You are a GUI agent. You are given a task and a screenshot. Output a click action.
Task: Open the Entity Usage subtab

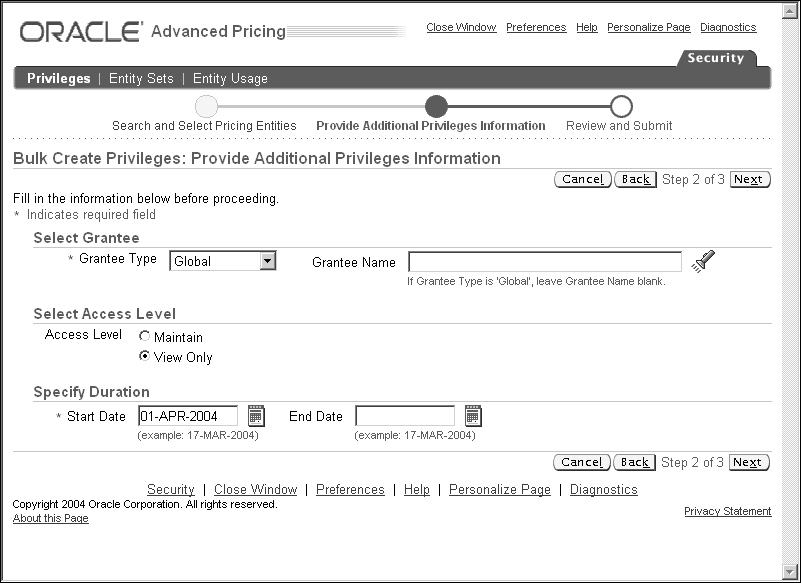230,78
